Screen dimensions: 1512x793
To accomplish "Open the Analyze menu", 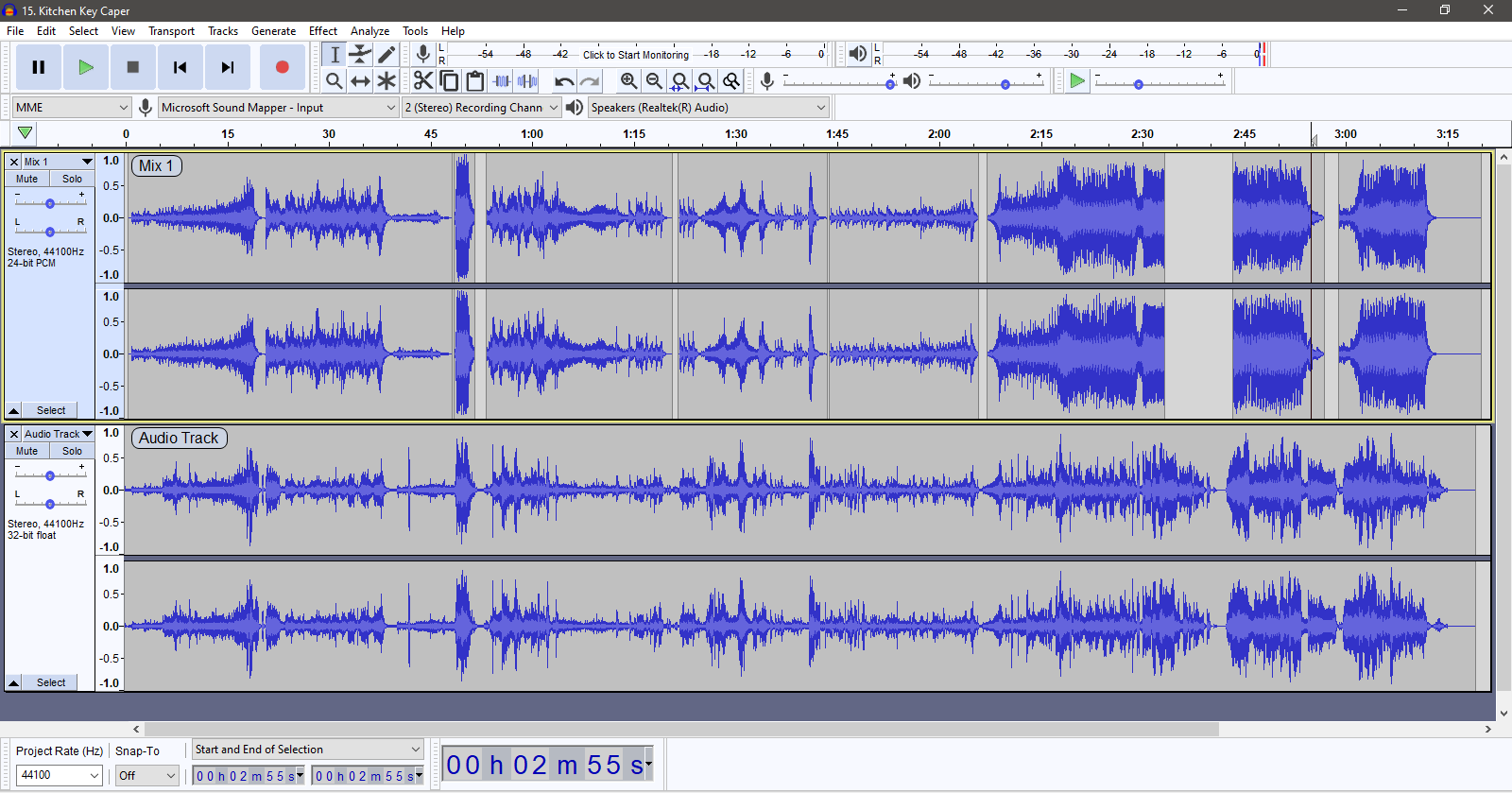I will coord(369,31).
